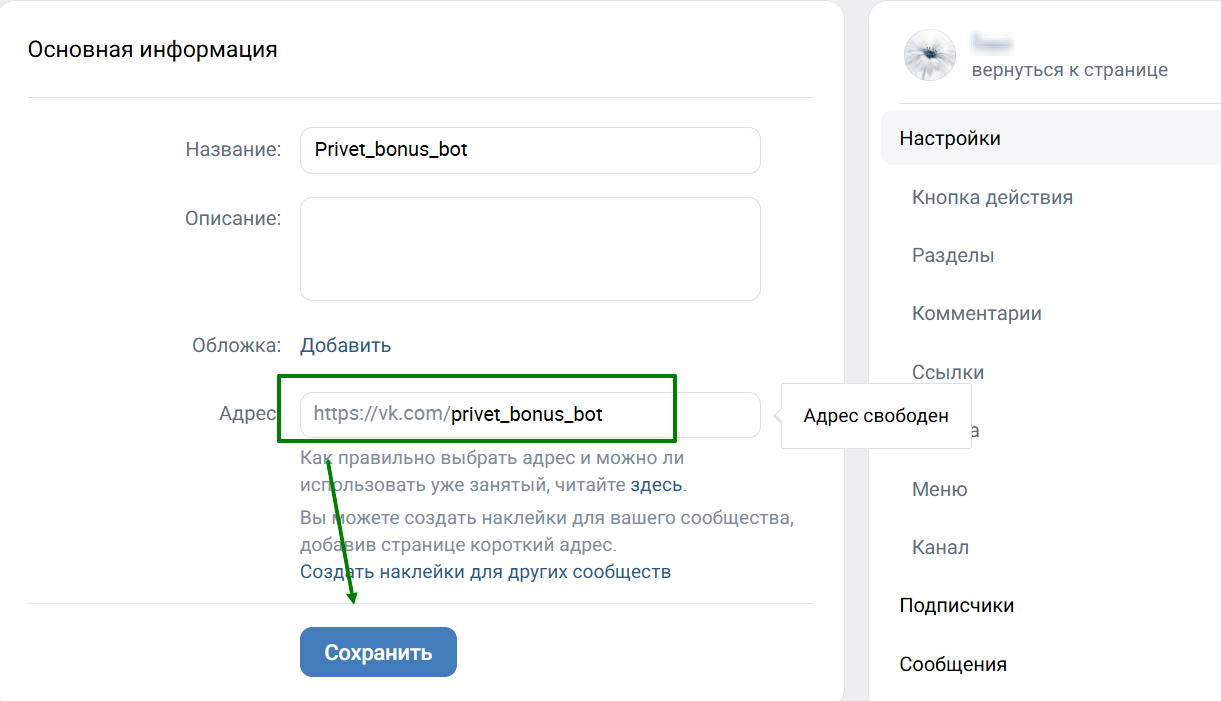The height and width of the screenshot is (701, 1221).
Task: Select Настройки in the sidebar
Action: (x=950, y=138)
